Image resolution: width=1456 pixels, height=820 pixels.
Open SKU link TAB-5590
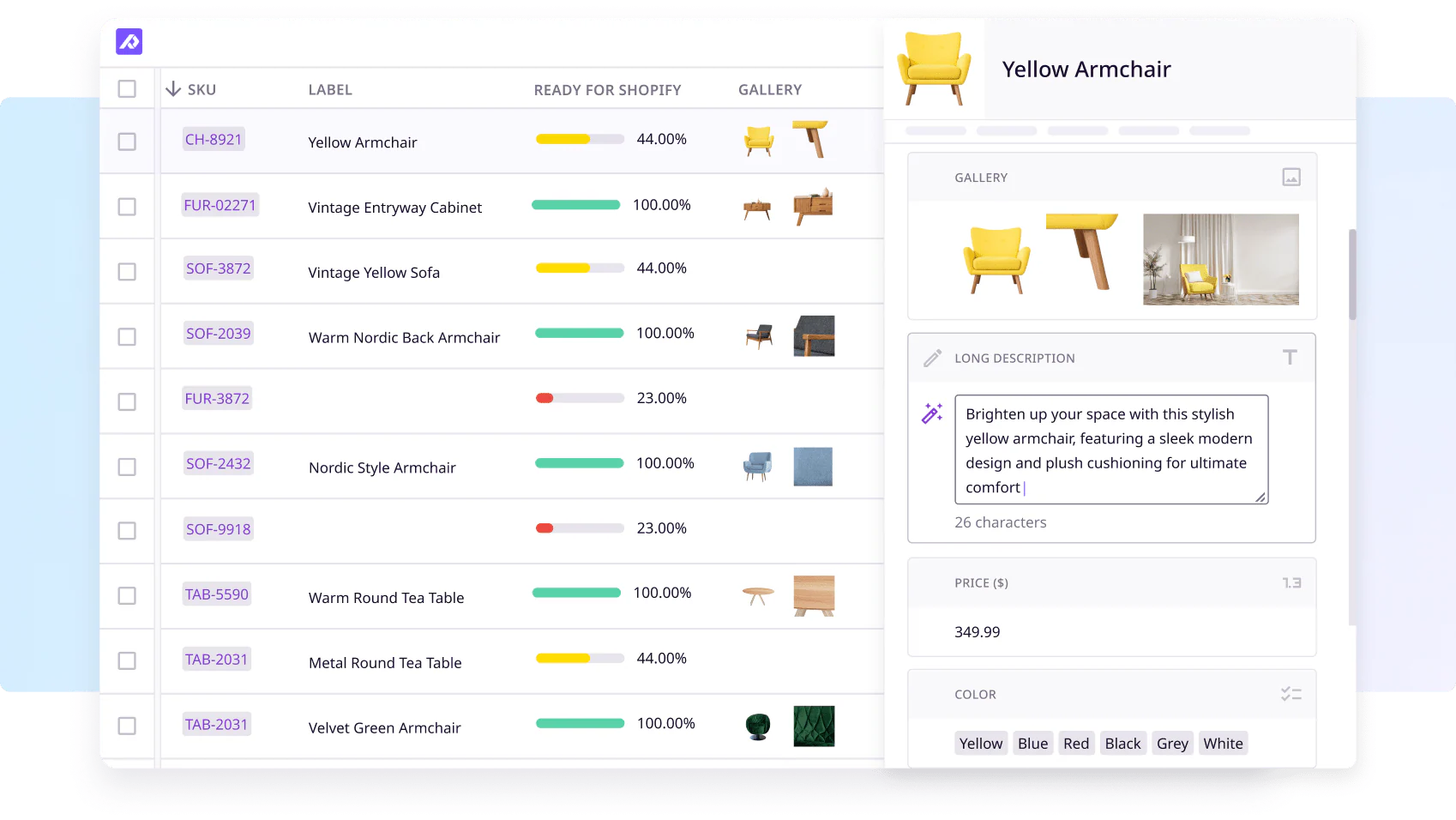point(217,594)
